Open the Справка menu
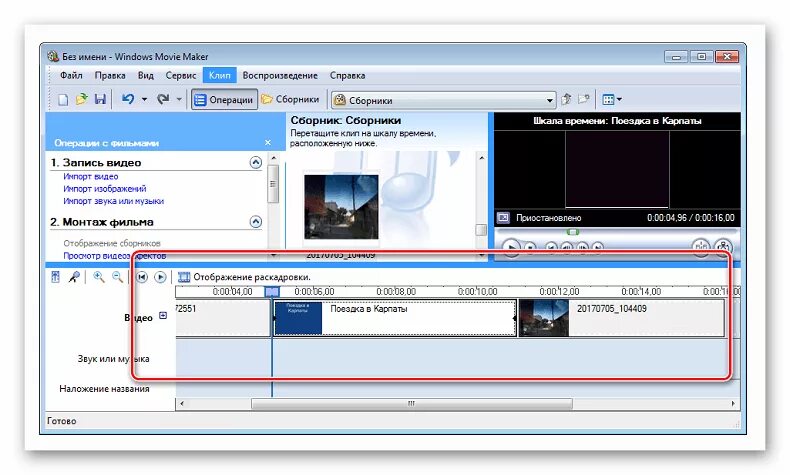This screenshot has height=475, width=790. point(347,76)
